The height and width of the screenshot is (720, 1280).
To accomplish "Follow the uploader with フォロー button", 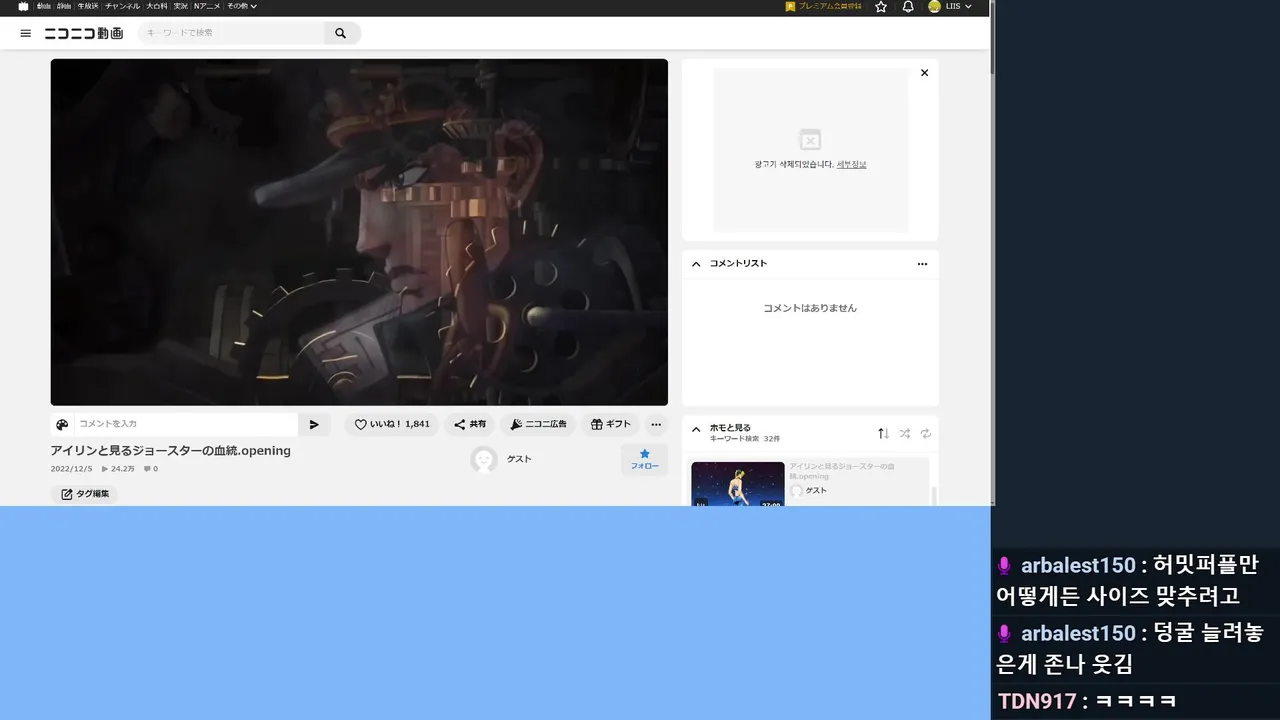I will click(644, 459).
